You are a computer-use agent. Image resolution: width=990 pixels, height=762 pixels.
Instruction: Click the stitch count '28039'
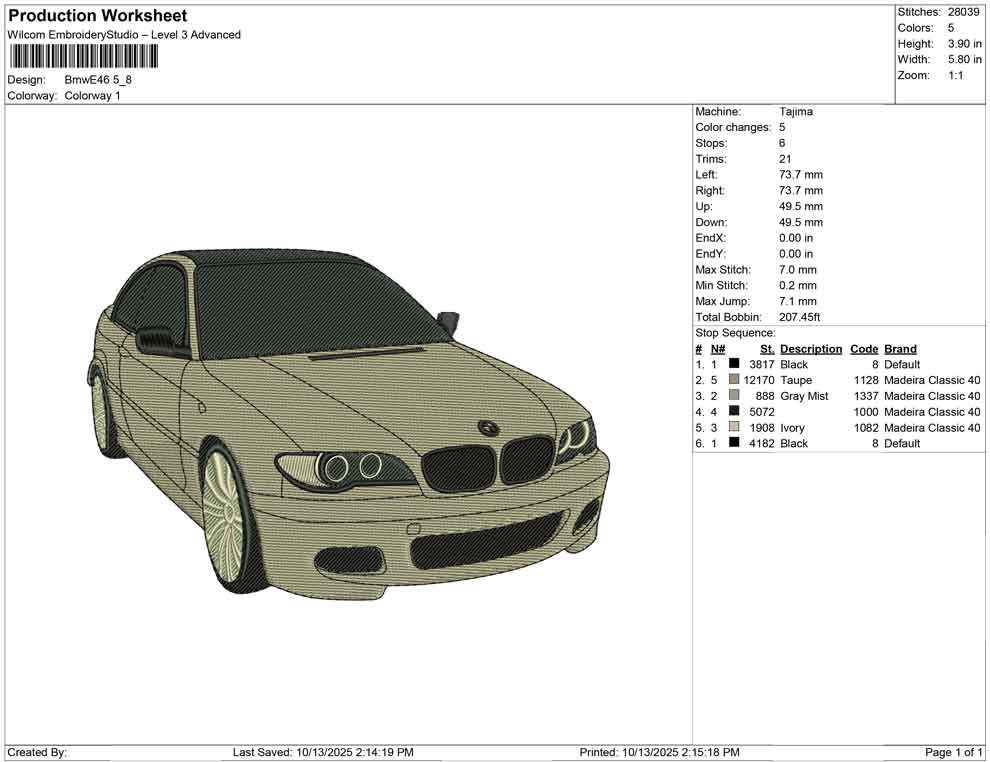(x=963, y=12)
